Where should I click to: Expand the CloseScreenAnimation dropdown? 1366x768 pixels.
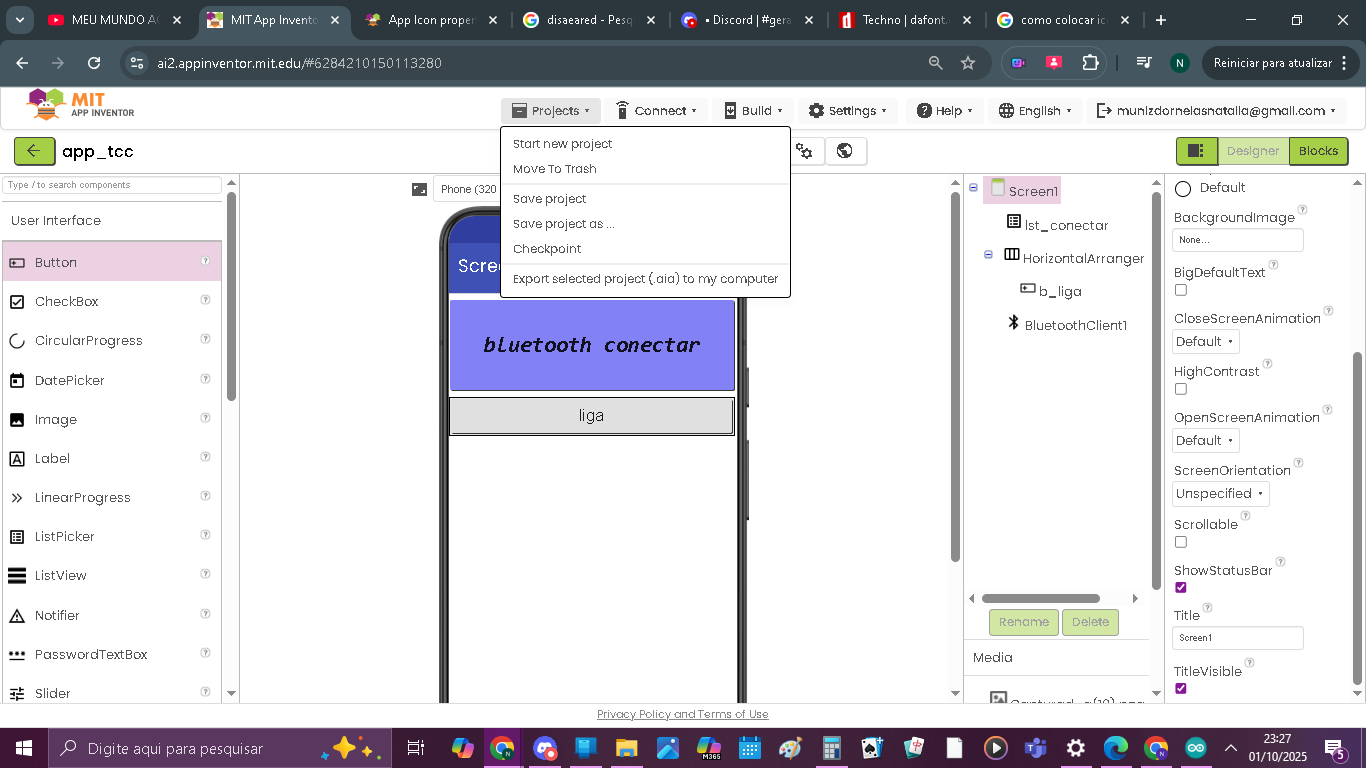click(1205, 341)
